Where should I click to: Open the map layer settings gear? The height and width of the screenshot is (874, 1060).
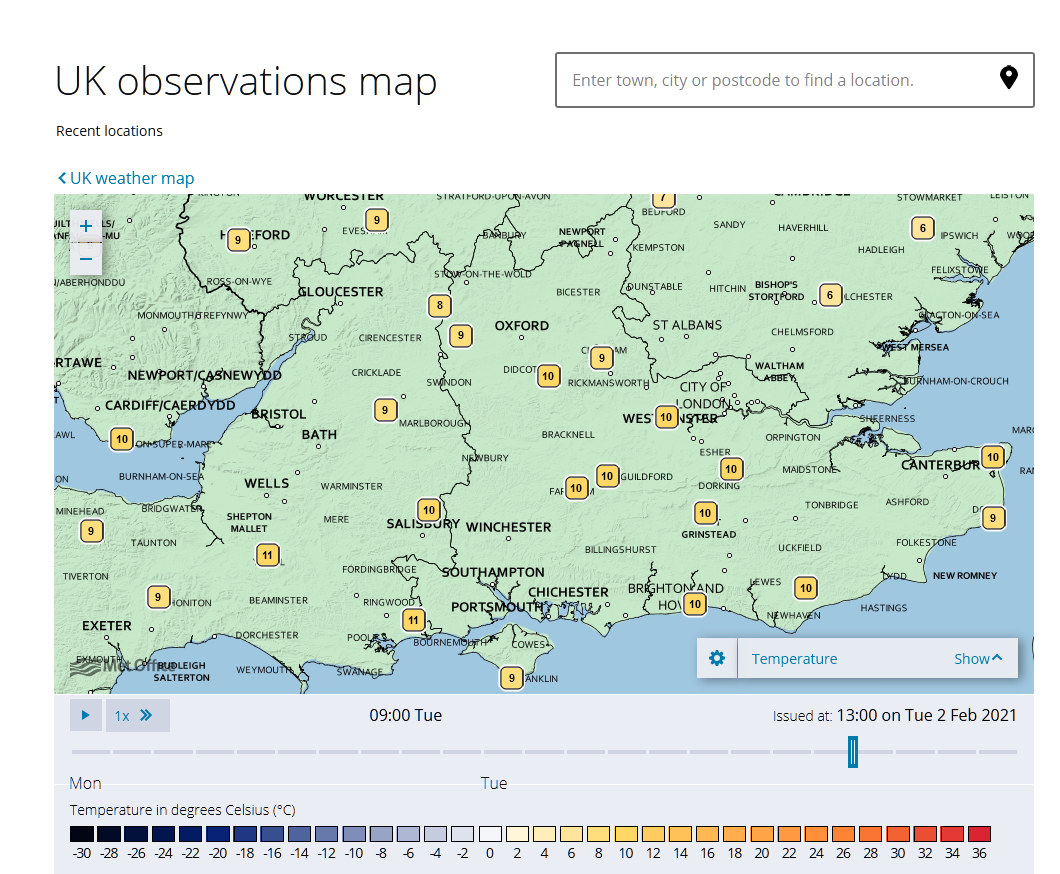pos(717,658)
